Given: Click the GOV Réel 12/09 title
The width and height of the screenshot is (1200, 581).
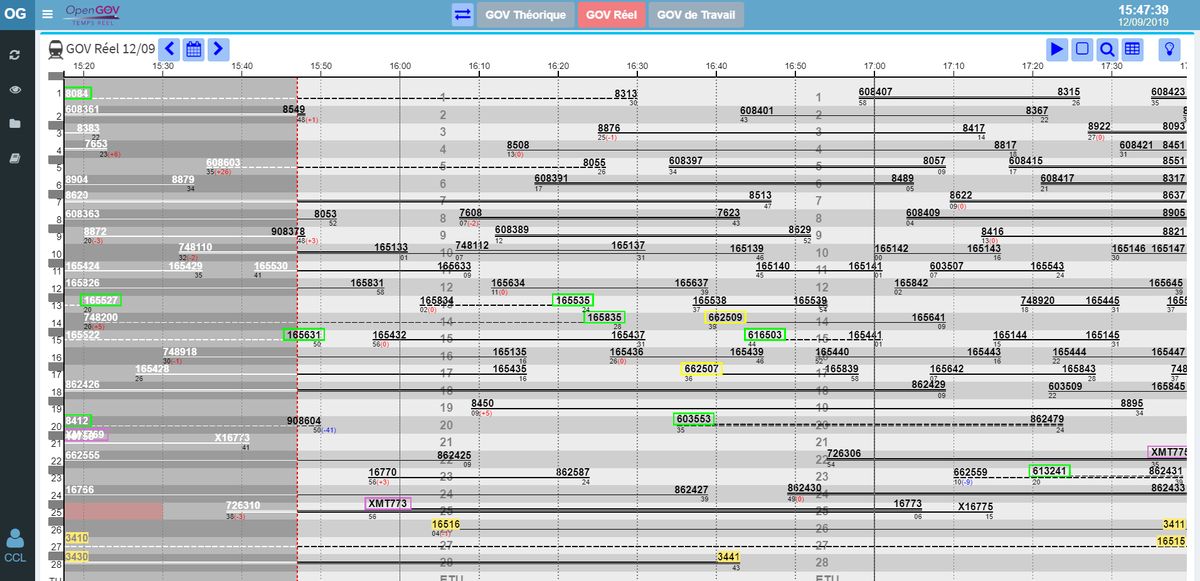Looking at the screenshot, I should point(111,48).
